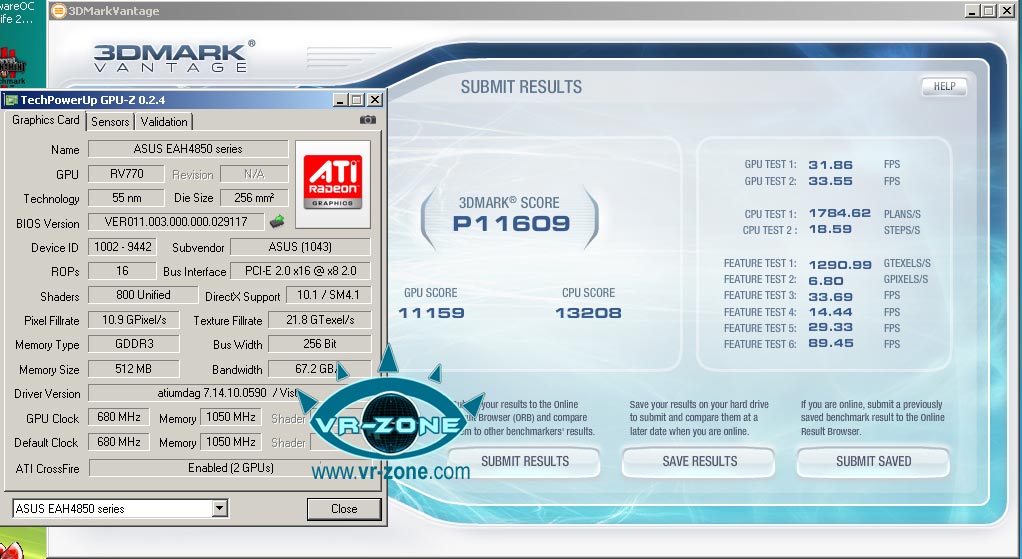Click the BIOS Version field VER011.003.000.000.029117

pyautogui.click(x=176, y=222)
